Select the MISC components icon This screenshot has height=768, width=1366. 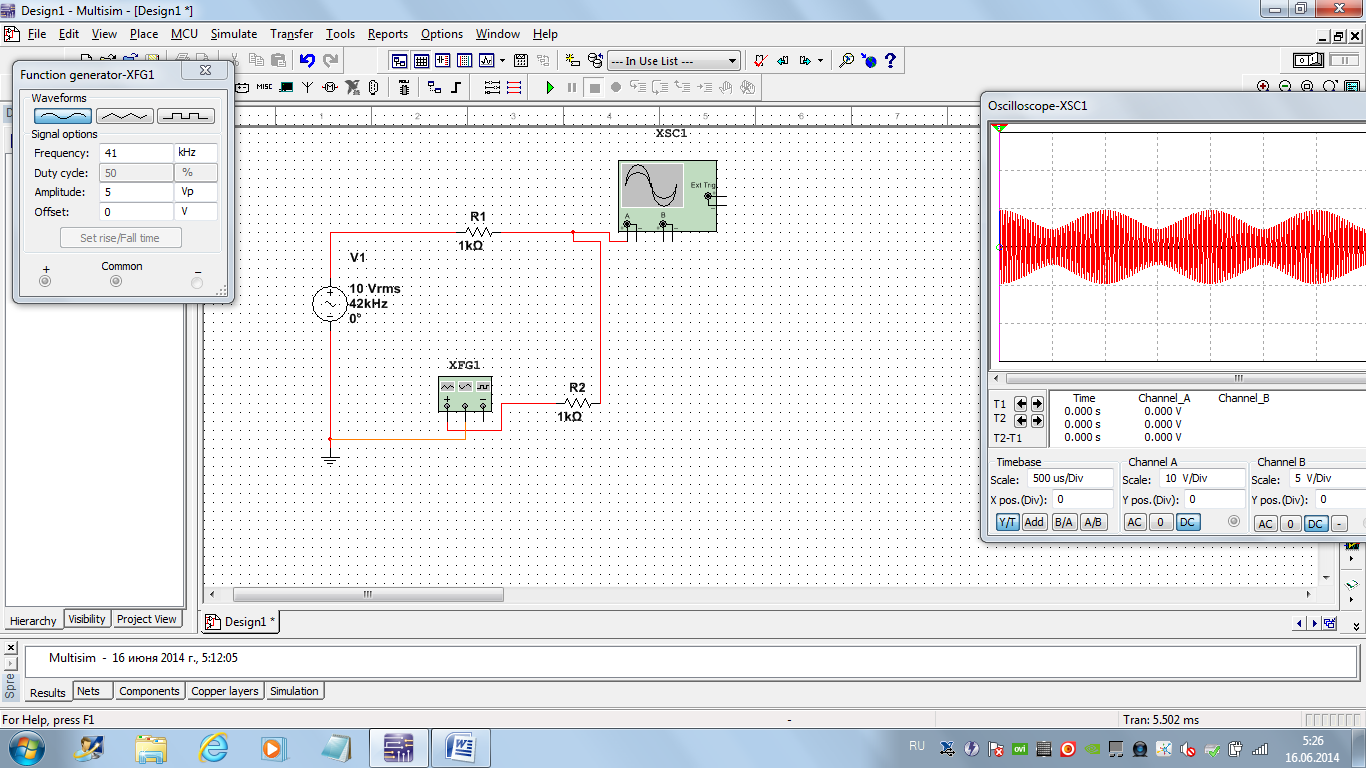point(264,87)
